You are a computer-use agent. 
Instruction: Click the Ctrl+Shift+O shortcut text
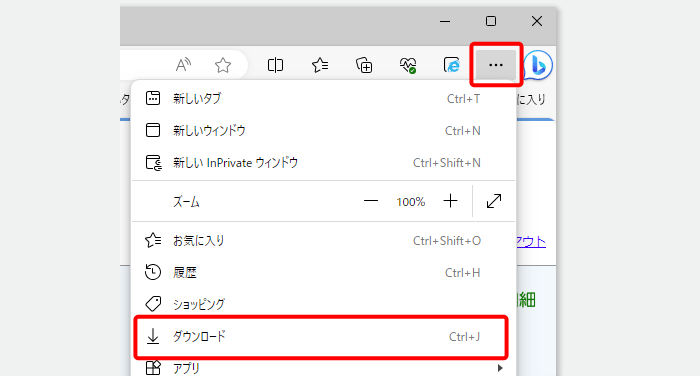coord(447,241)
